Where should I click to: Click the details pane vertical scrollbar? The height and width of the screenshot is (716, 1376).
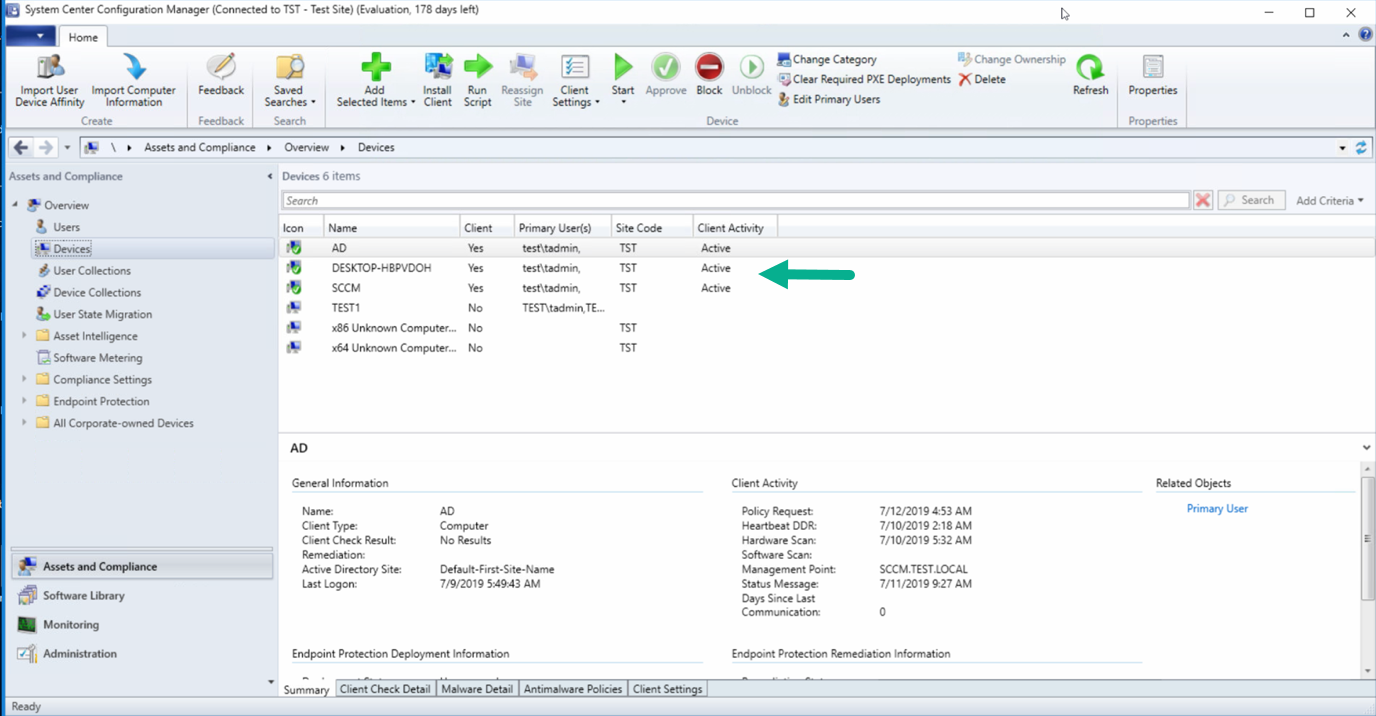tap(1367, 539)
